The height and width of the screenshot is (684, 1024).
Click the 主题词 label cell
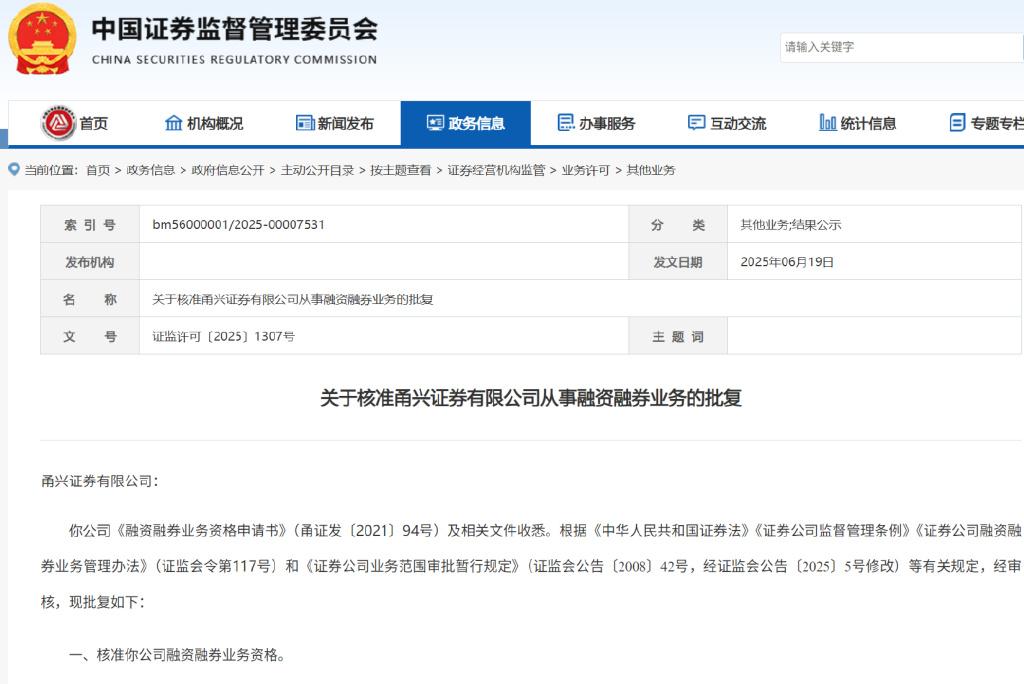point(678,336)
